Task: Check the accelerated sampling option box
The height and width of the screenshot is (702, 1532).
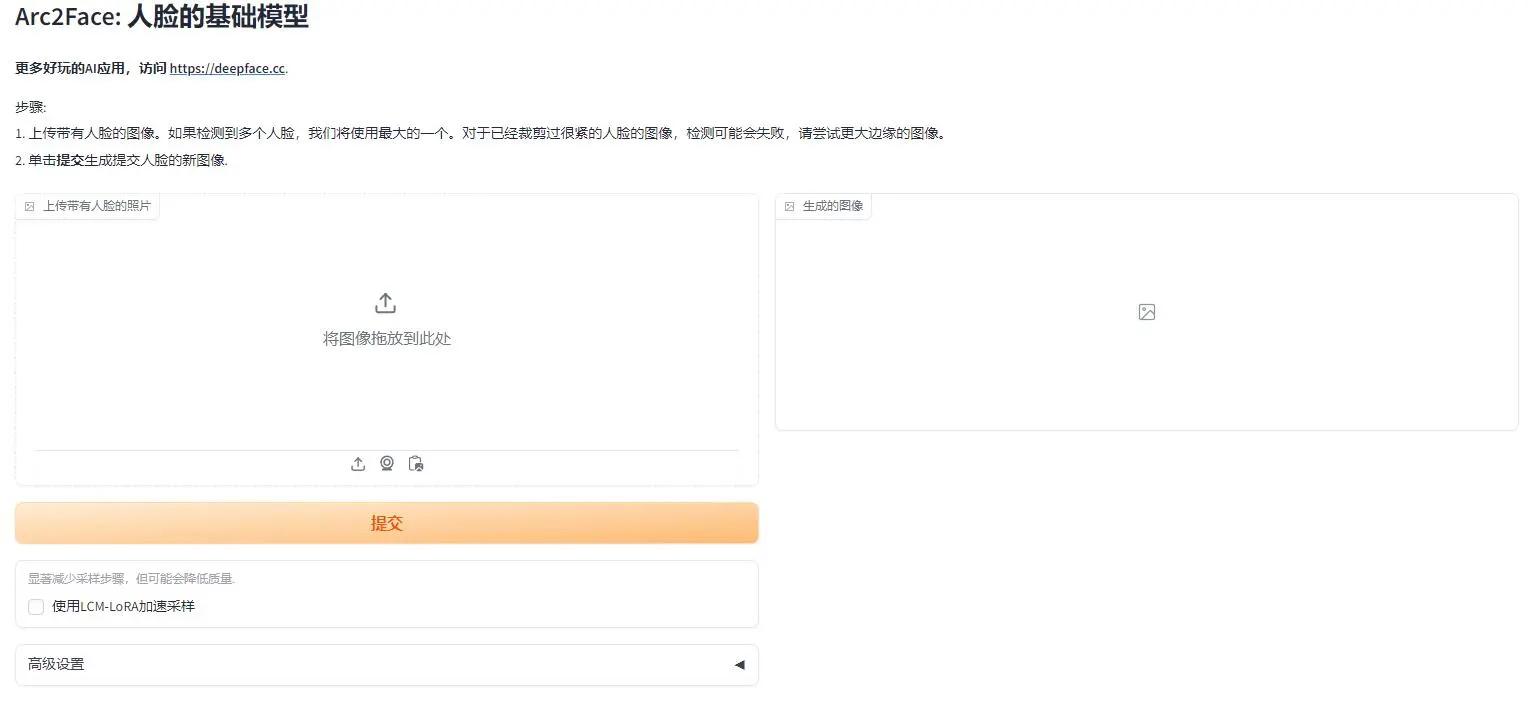Action: click(36, 607)
